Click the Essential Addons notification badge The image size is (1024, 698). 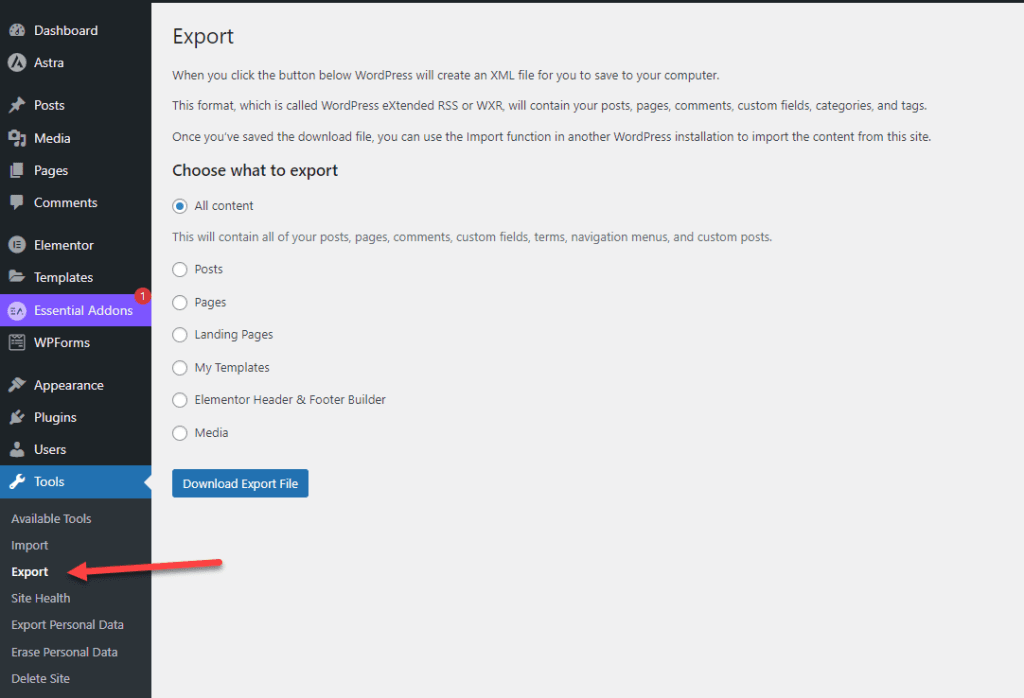pyautogui.click(x=142, y=296)
